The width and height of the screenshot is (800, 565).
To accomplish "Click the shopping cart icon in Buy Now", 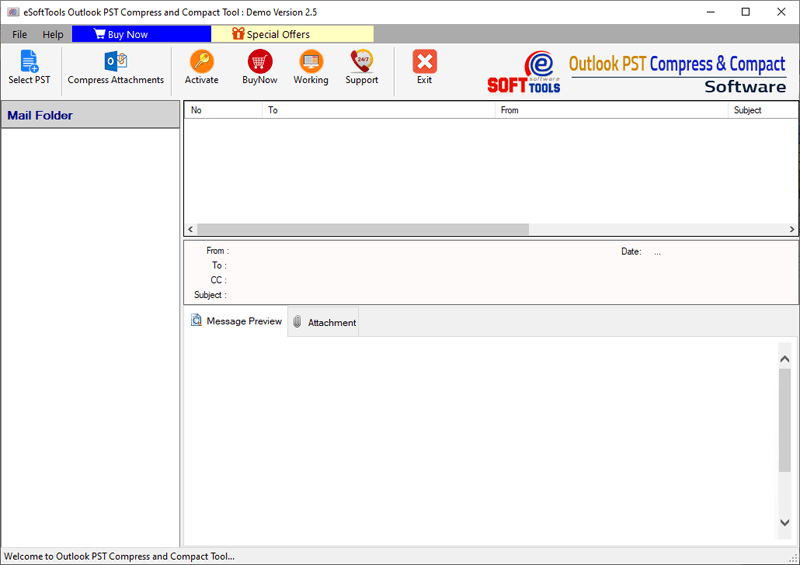I will [x=99, y=34].
